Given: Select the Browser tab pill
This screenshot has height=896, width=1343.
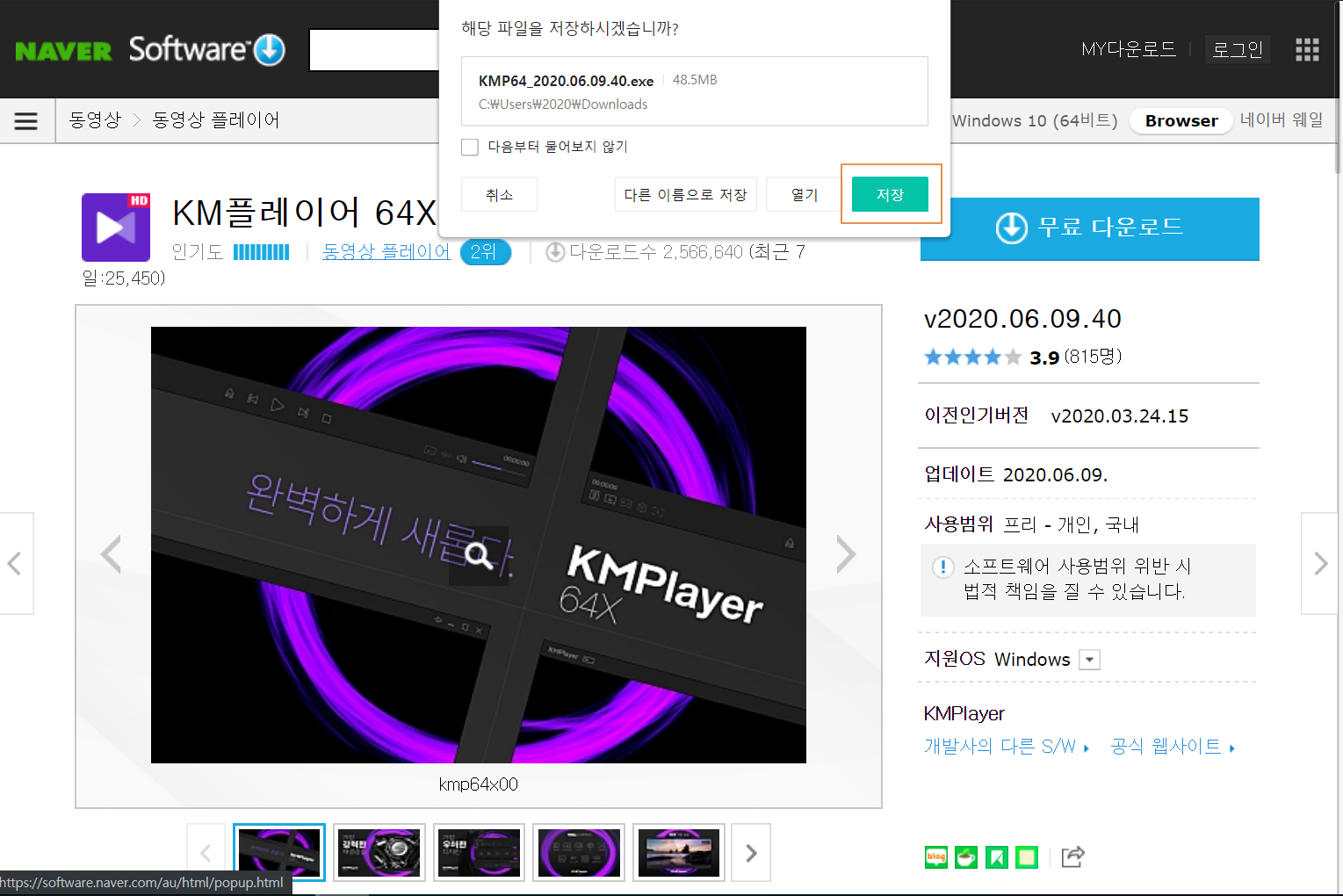Looking at the screenshot, I should point(1181,121).
